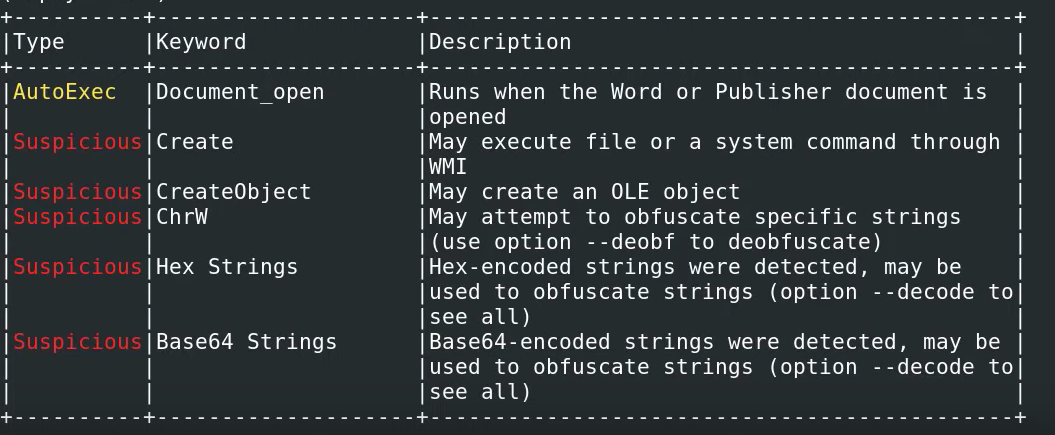Image resolution: width=1055 pixels, height=435 pixels.
Task: Click the Base64 Strings keyword
Action: click(x=246, y=342)
